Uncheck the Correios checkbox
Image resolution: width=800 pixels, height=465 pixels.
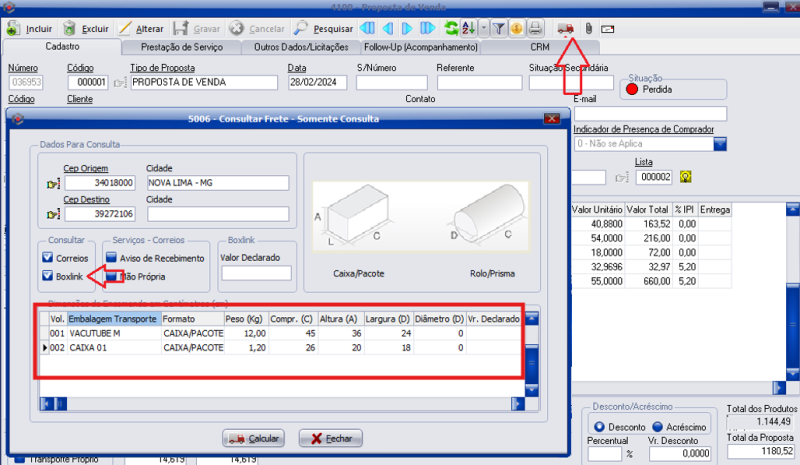click(x=47, y=259)
